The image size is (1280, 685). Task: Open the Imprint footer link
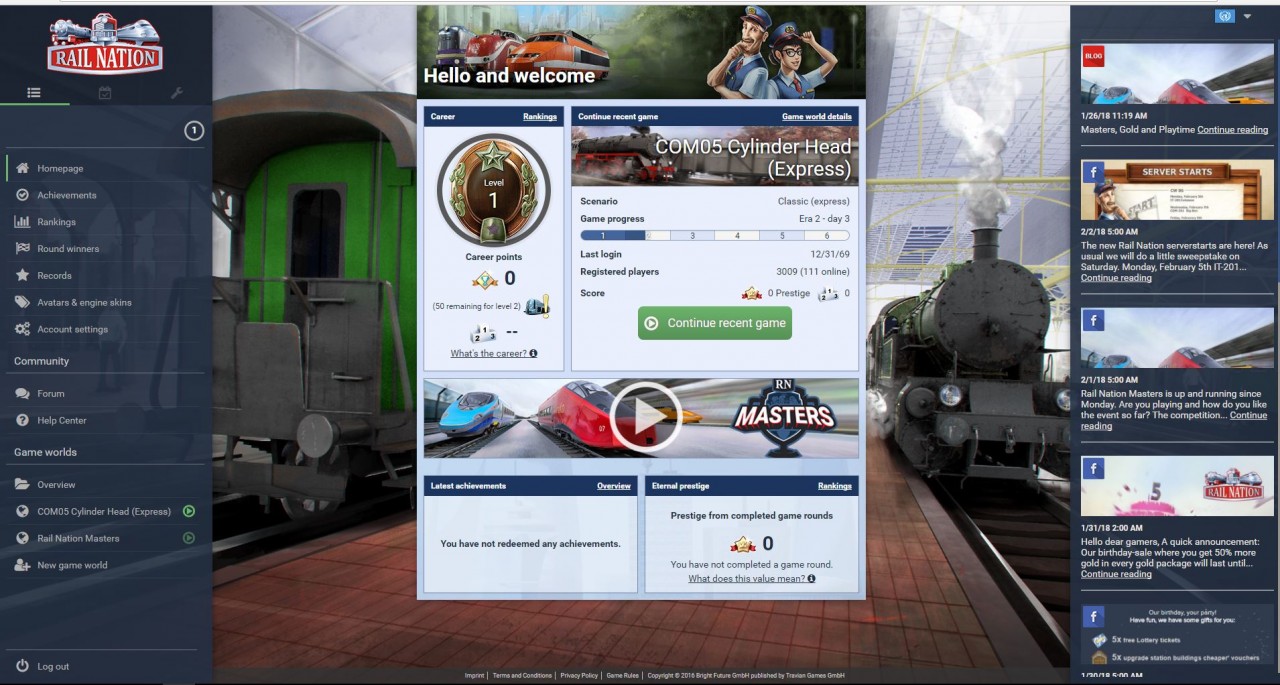coord(474,676)
